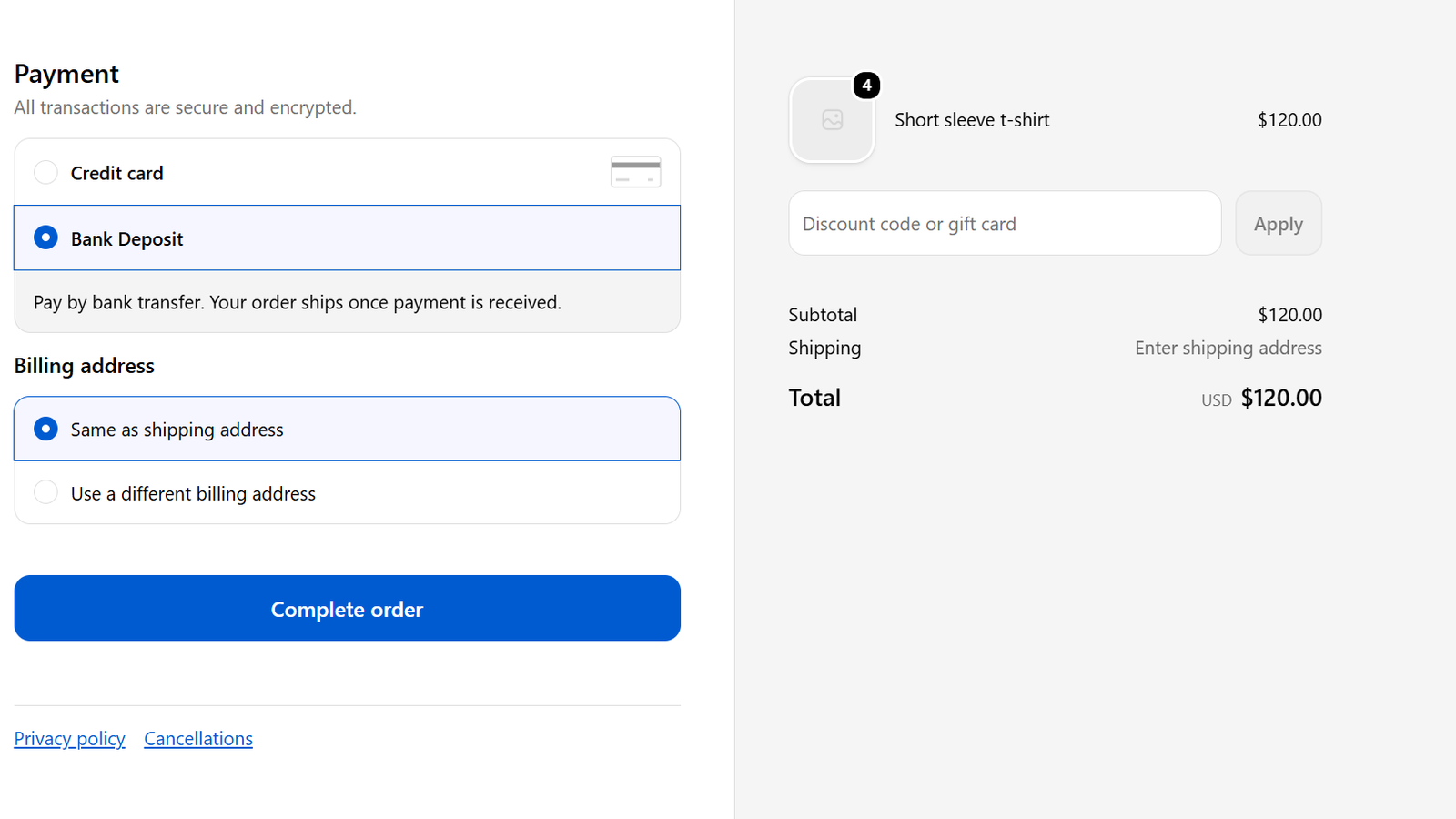This screenshot has width=1456, height=819.
Task: Select the Credit card radio button
Action: click(x=45, y=172)
